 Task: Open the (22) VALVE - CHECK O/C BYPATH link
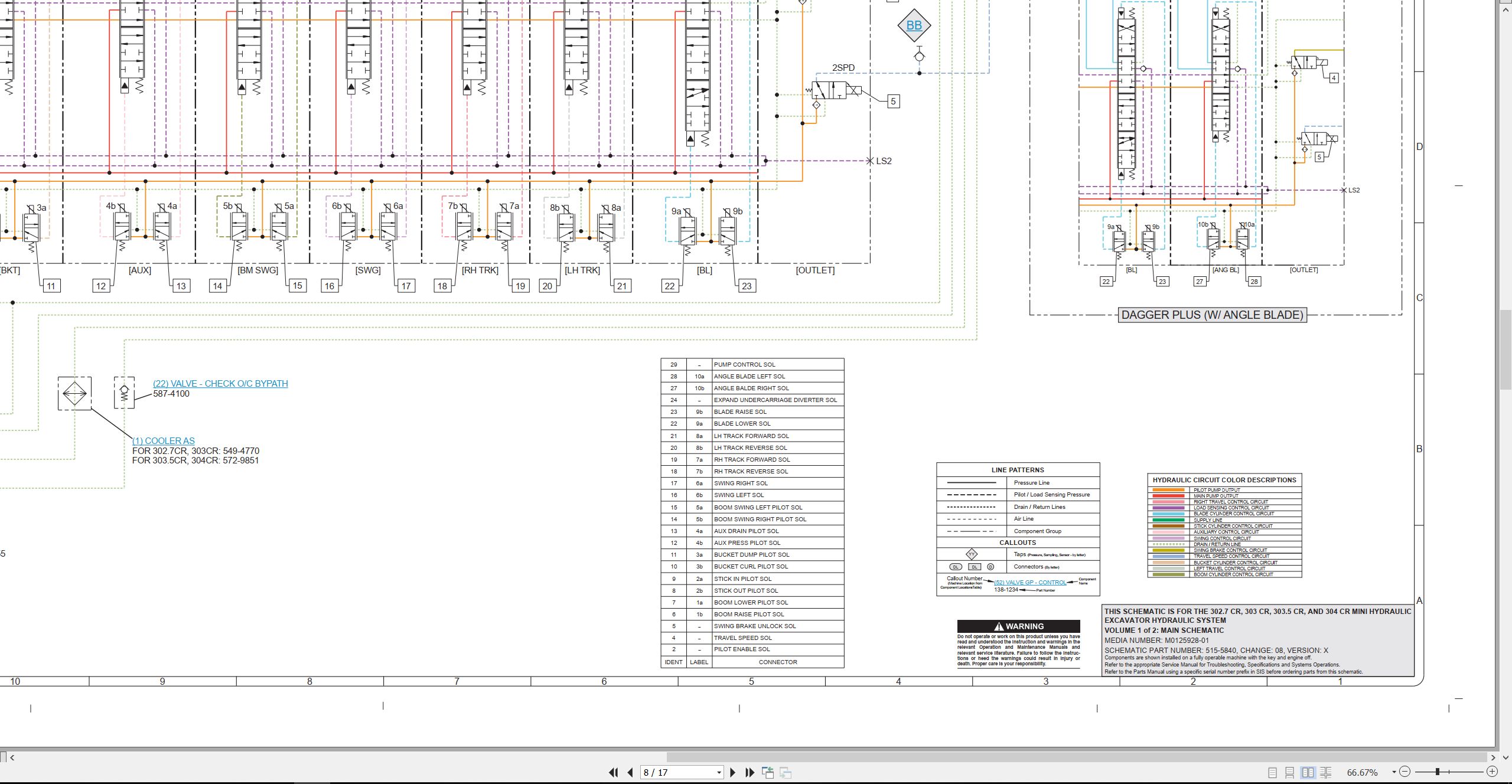click(220, 383)
